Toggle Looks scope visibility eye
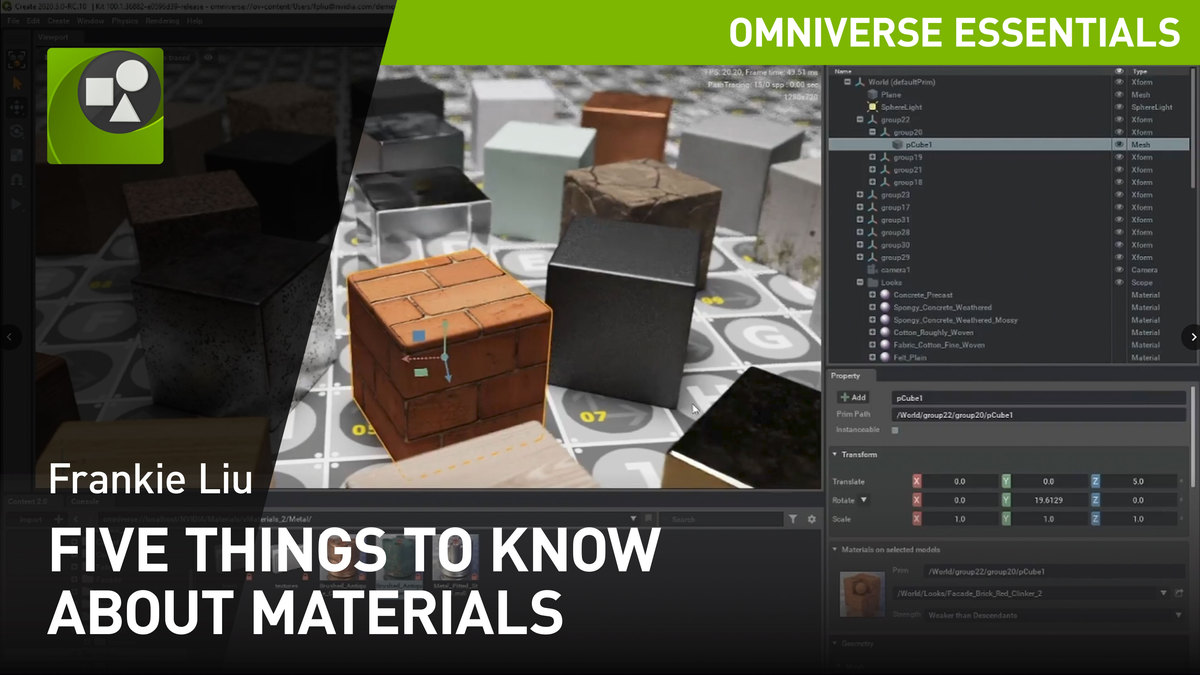Image resolution: width=1200 pixels, height=675 pixels. tap(1119, 282)
